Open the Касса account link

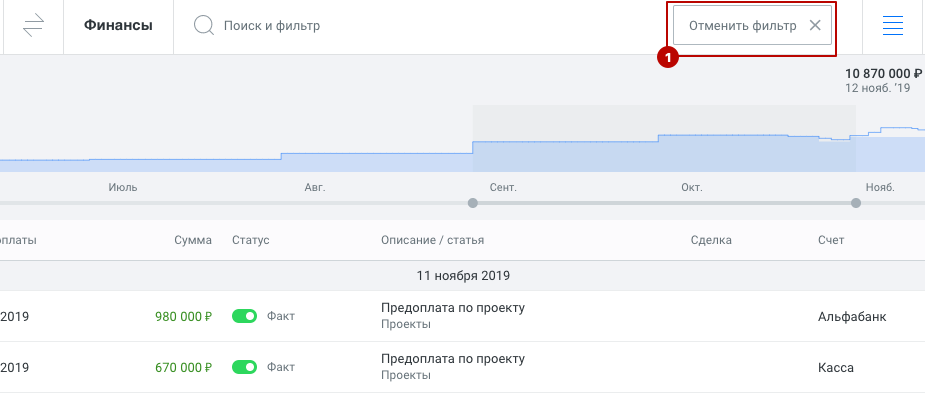[x=836, y=368]
